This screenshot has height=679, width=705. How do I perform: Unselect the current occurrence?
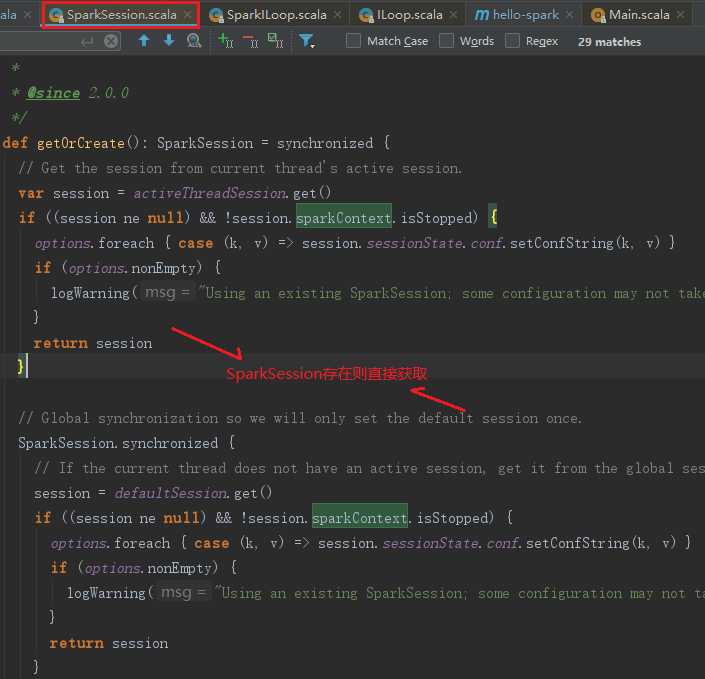251,41
